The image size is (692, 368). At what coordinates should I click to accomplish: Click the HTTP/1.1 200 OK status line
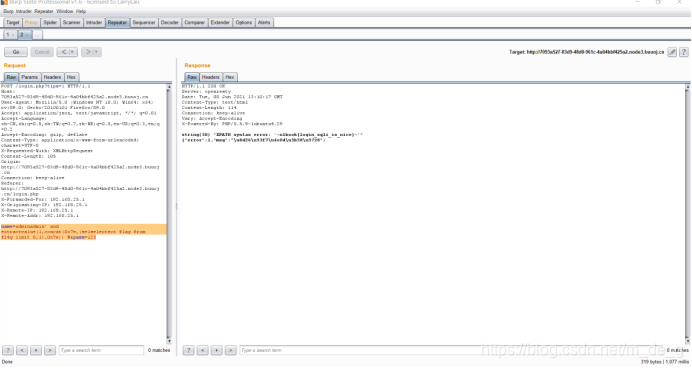(x=203, y=86)
